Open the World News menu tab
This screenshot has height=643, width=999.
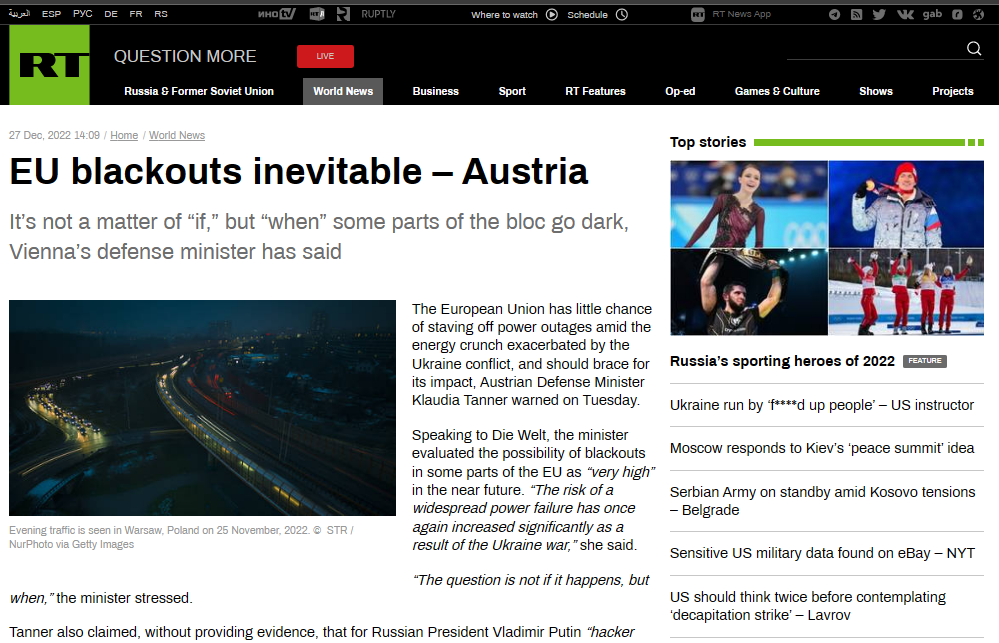[x=343, y=91]
